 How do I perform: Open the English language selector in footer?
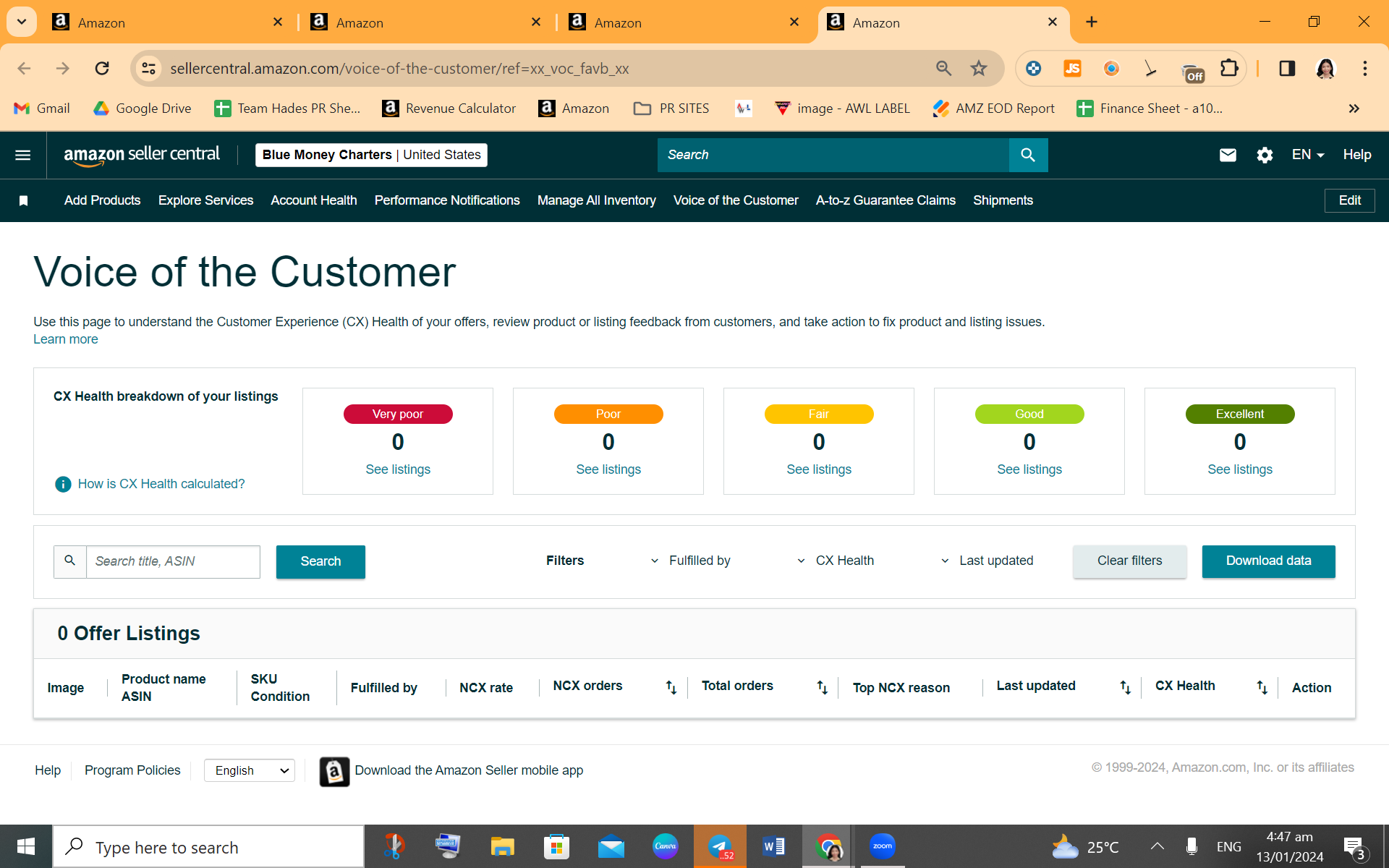(x=250, y=771)
